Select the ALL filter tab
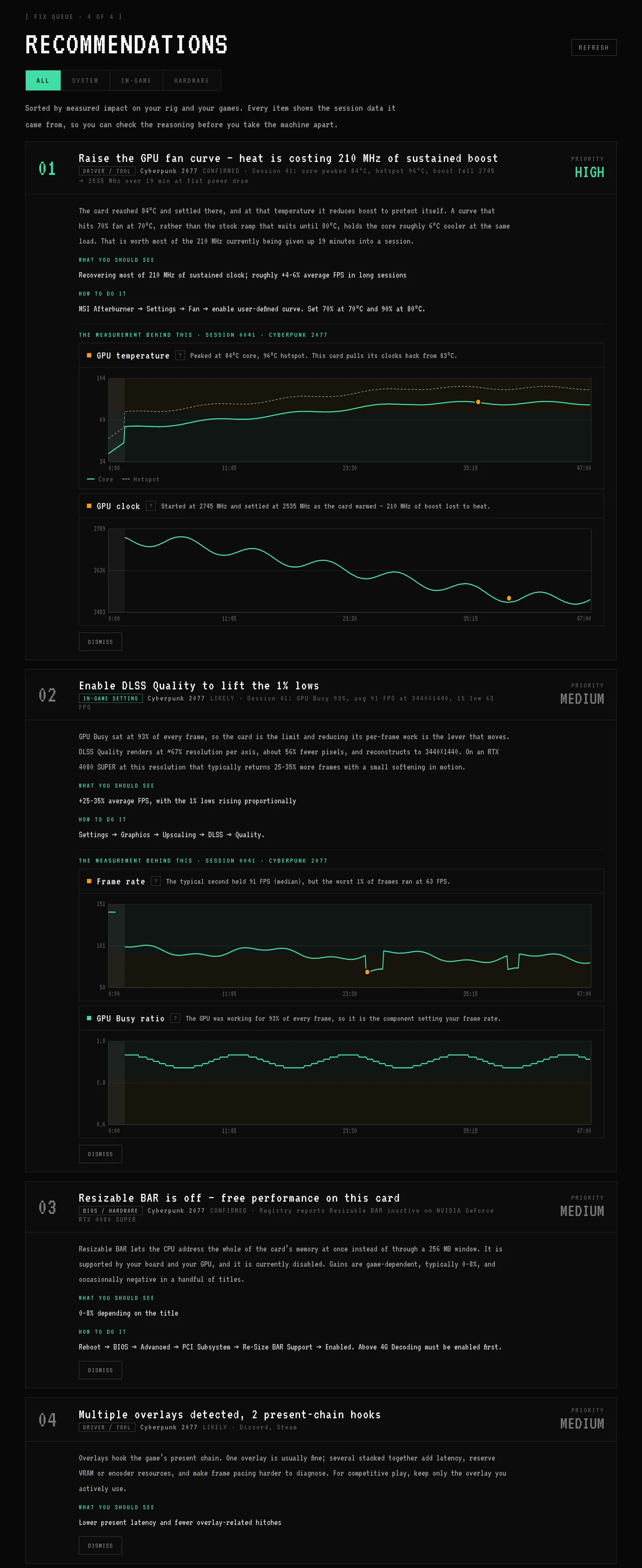The height and width of the screenshot is (1568, 642). pos(43,80)
